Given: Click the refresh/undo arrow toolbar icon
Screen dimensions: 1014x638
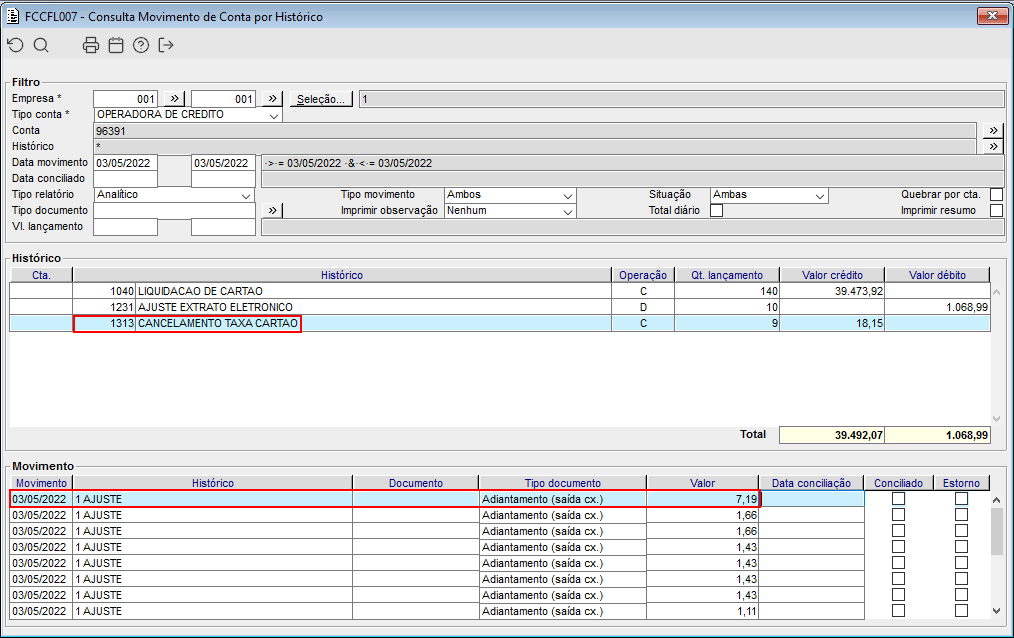Looking at the screenshot, I should point(16,45).
